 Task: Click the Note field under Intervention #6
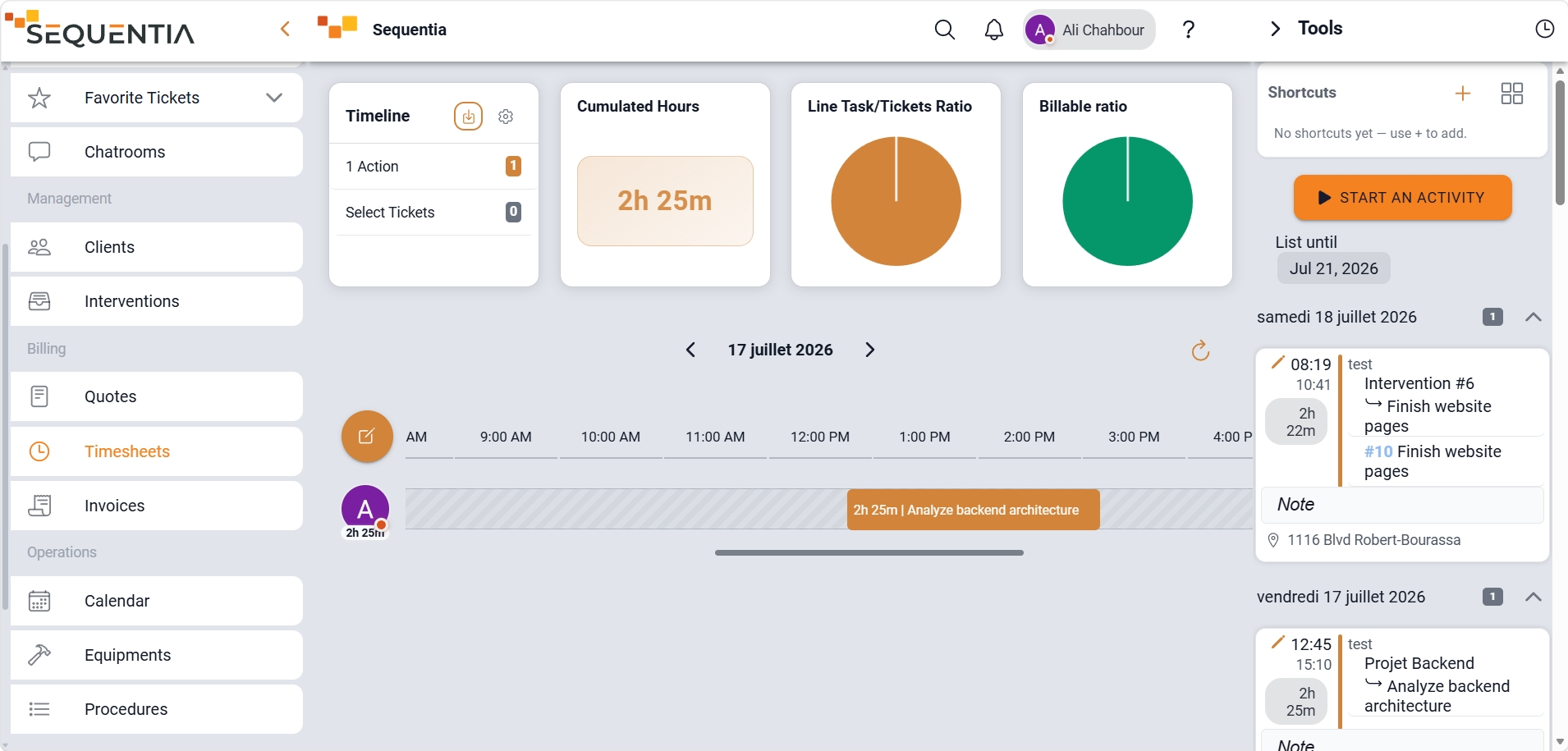(x=1402, y=505)
